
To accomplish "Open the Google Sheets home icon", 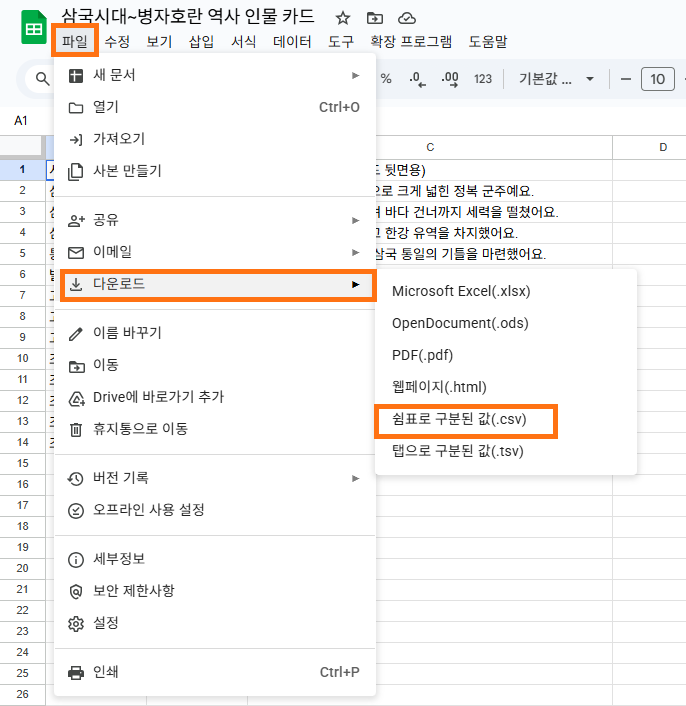I will click(x=34, y=27).
